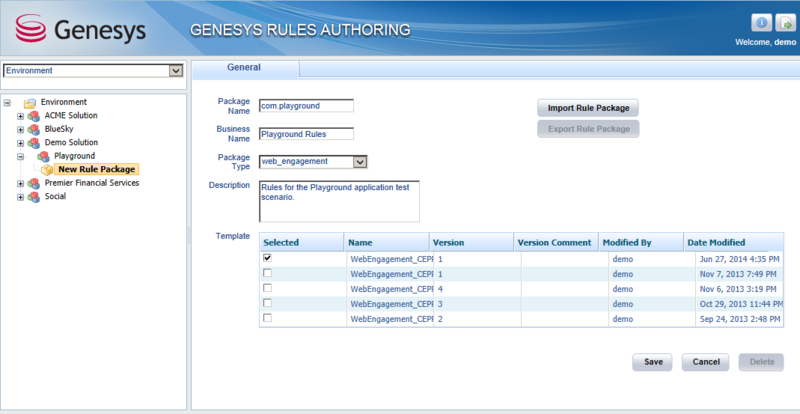Click the Delete button

pyautogui.click(x=761, y=362)
